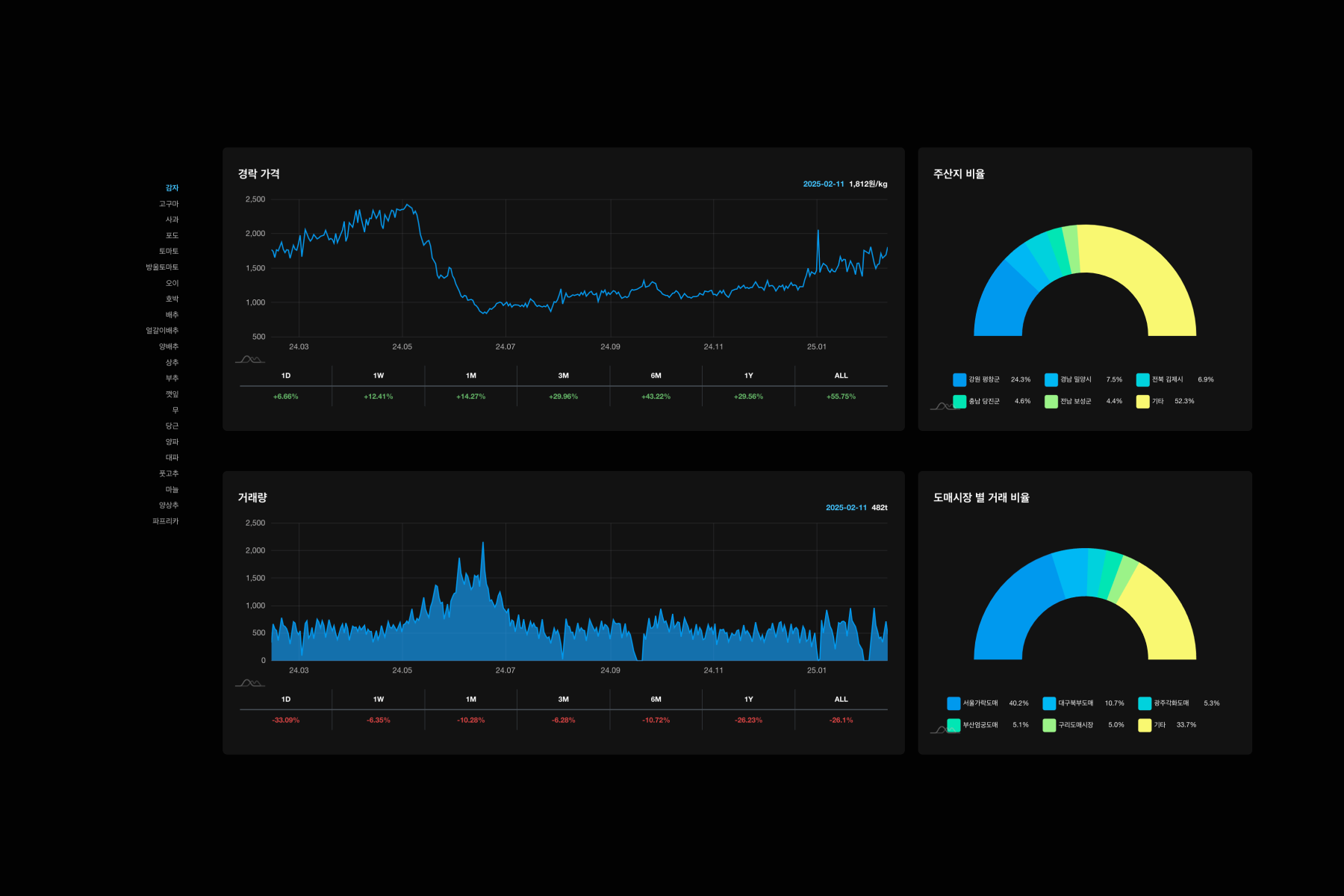Click the +43.22% 6M change value
The width and height of the screenshot is (1344, 896).
656,396
